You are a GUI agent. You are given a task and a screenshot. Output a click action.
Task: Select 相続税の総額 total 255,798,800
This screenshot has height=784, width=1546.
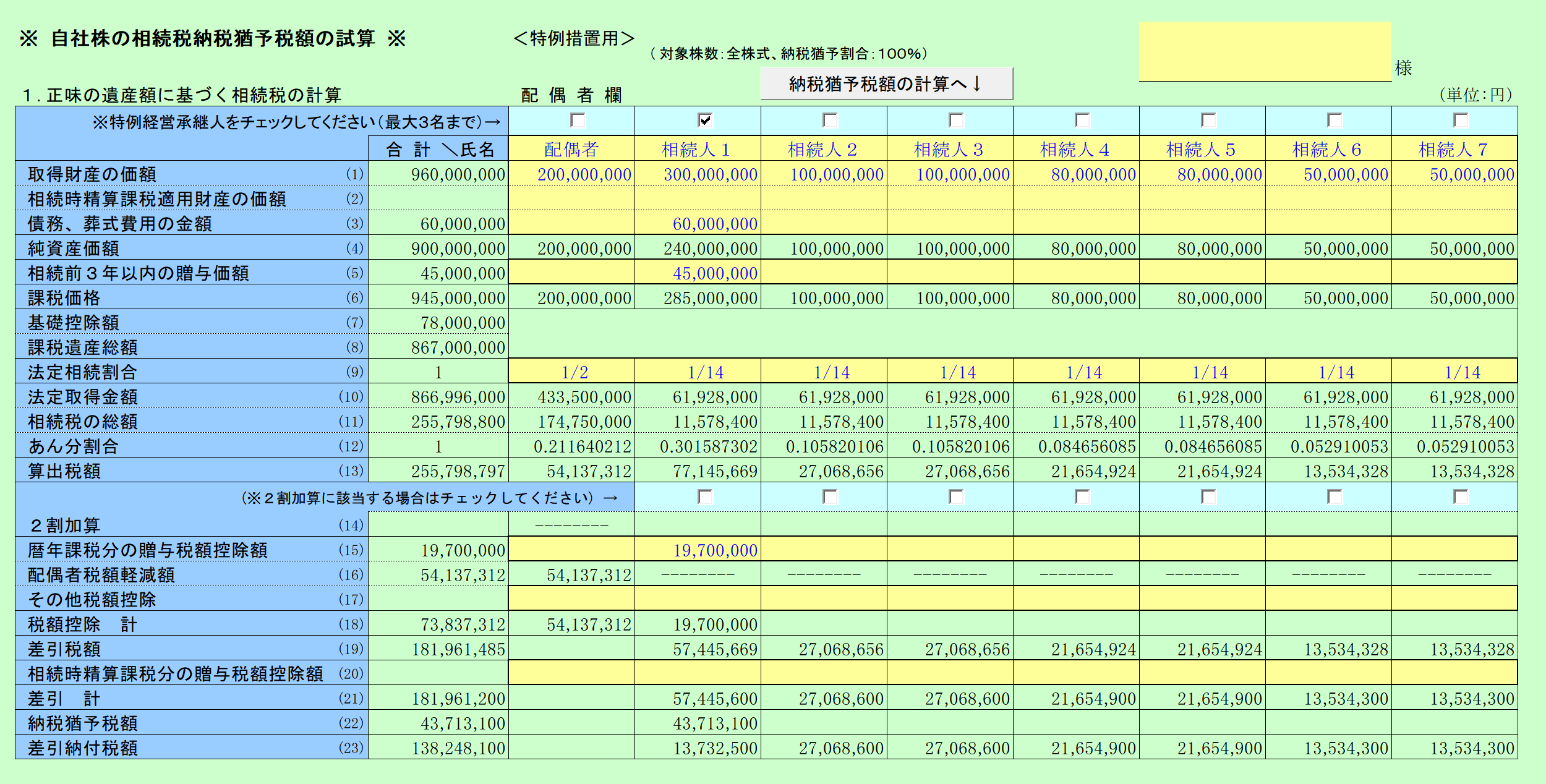coord(438,421)
